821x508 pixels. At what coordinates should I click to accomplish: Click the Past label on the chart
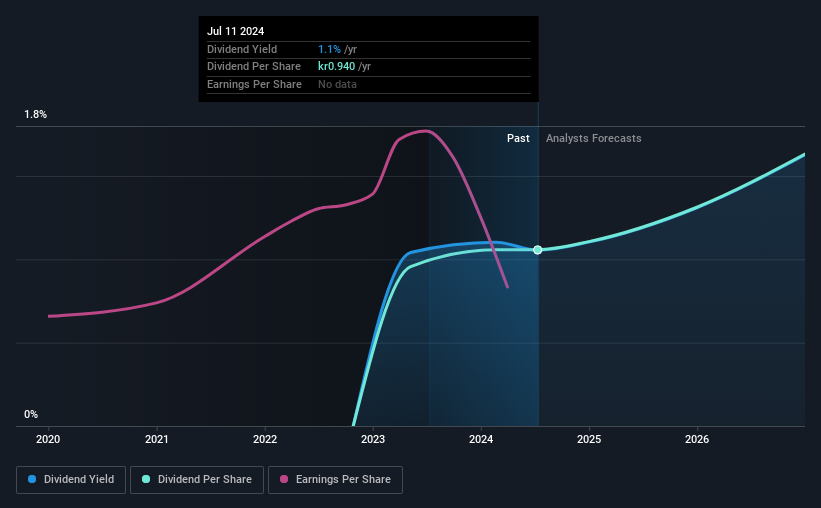(518, 138)
